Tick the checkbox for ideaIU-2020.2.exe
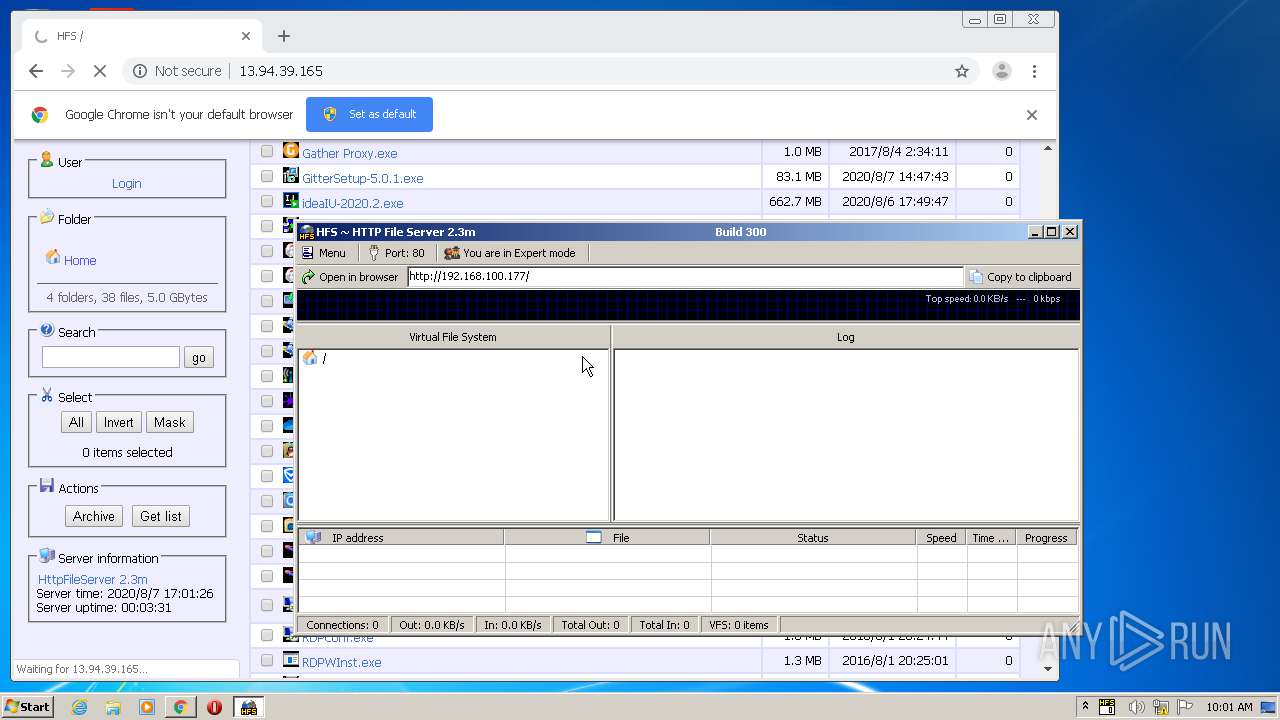The image size is (1280, 720). pos(267,201)
